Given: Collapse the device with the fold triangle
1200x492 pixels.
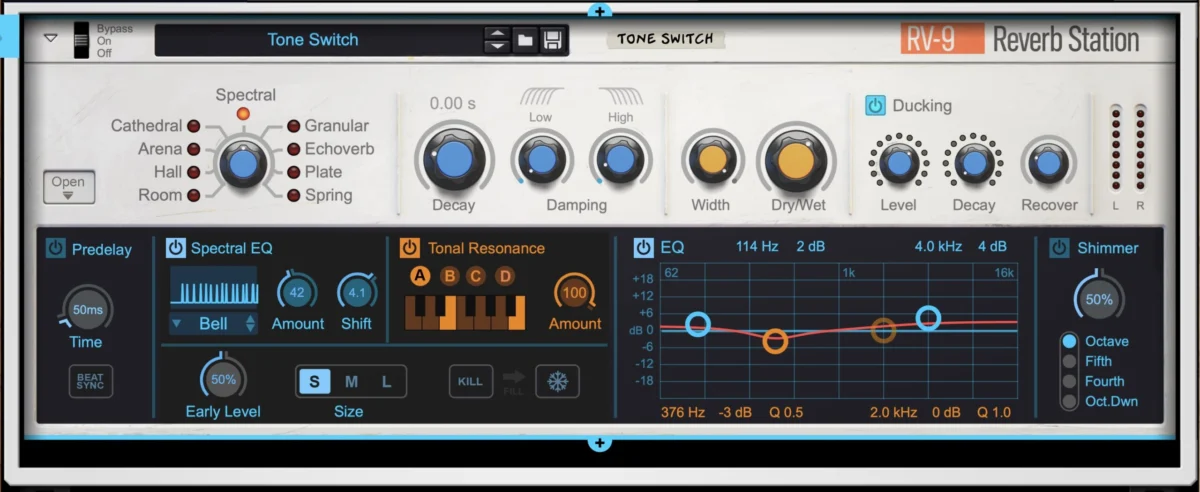Looking at the screenshot, I should pos(50,39).
